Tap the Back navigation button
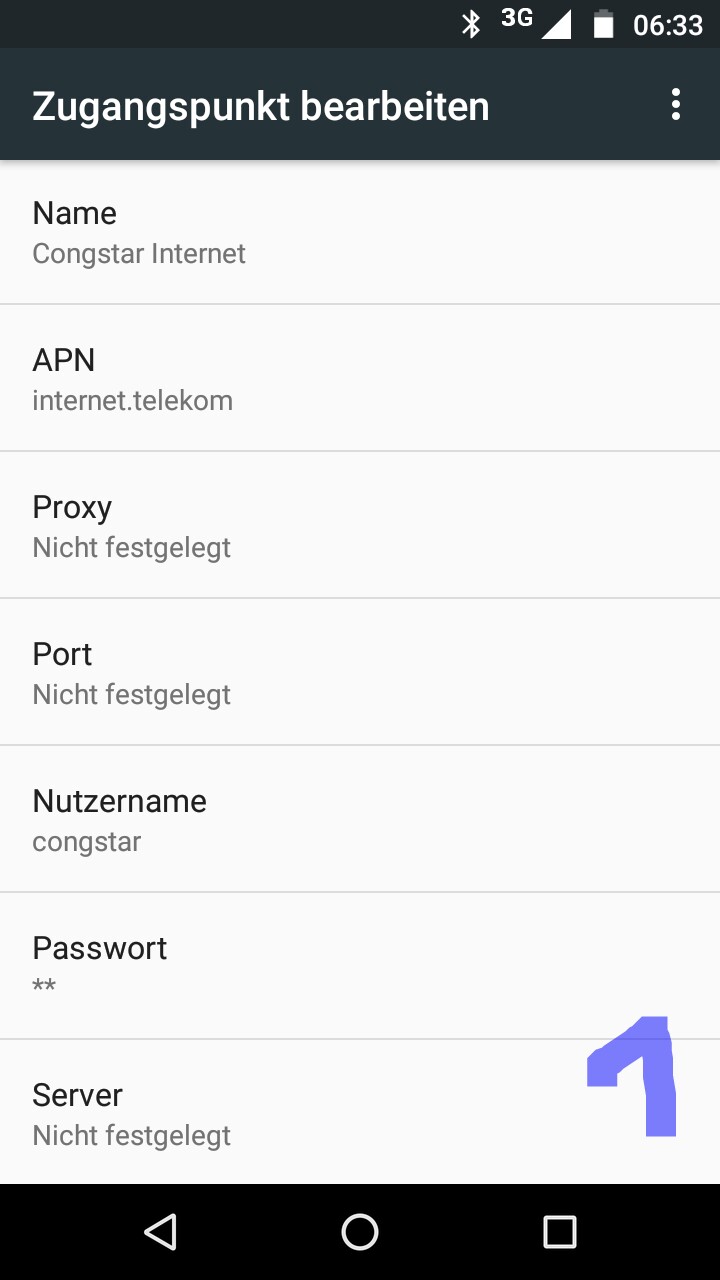720x1280 pixels. coord(160,1232)
